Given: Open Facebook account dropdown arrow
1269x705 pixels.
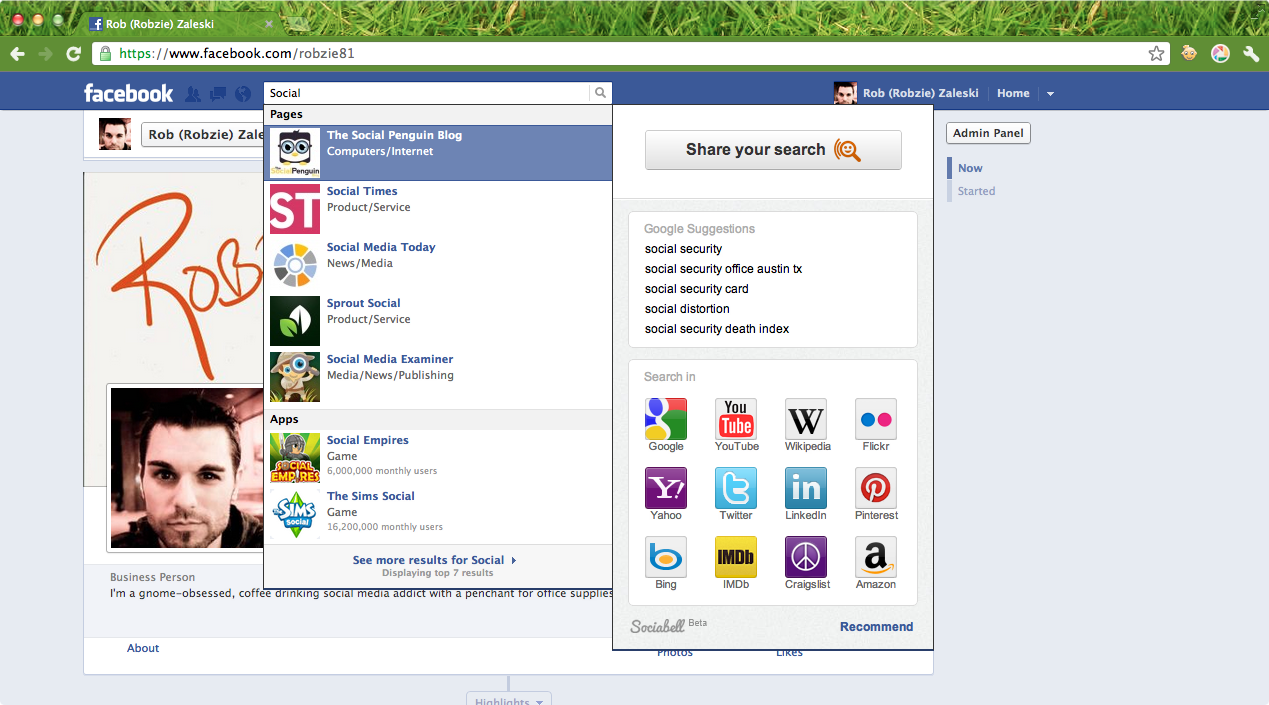Looking at the screenshot, I should pos(1050,94).
